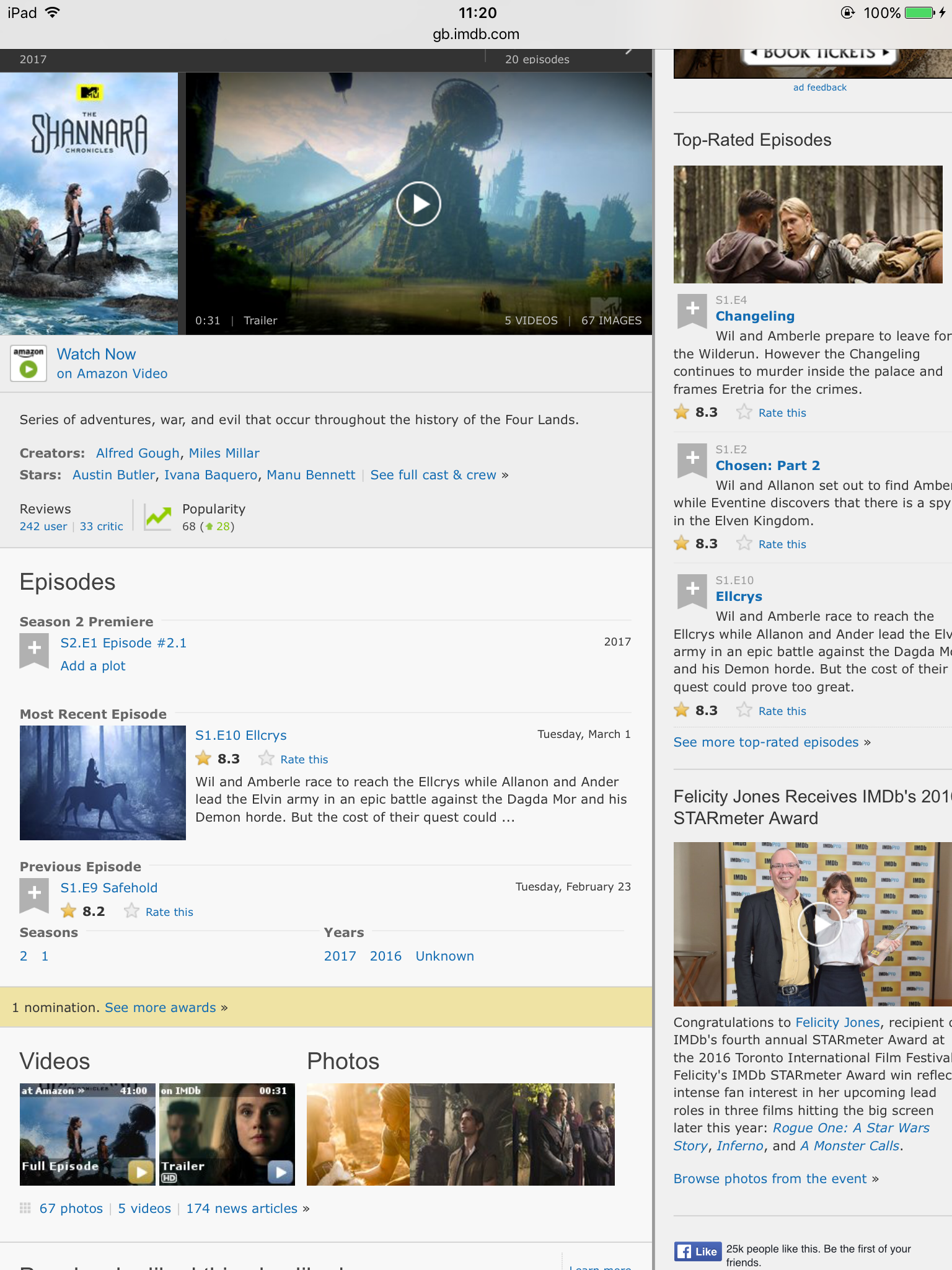Open creator Alfred Gough's page

138,453
